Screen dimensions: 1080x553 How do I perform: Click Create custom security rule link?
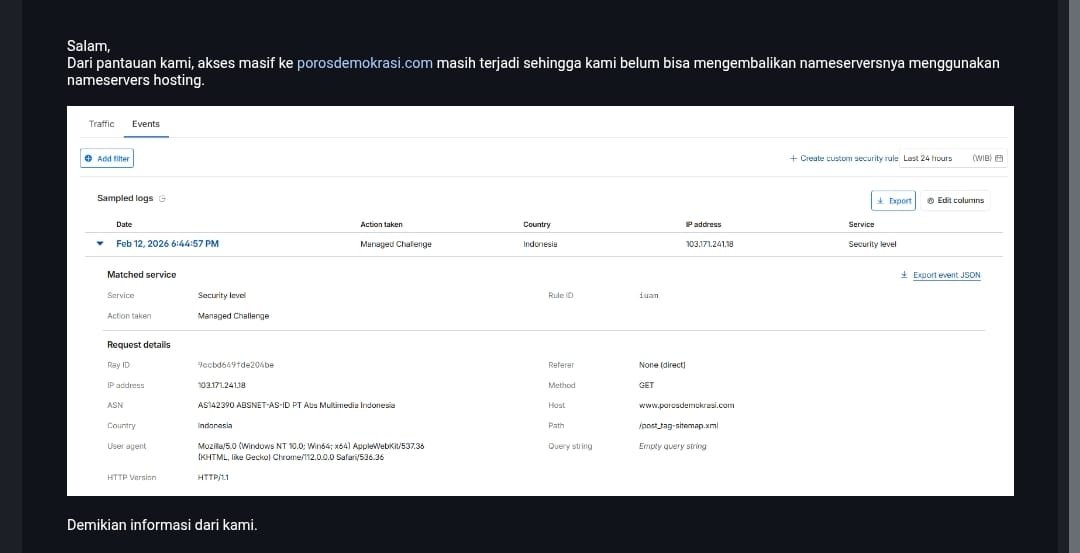click(843, 158)
